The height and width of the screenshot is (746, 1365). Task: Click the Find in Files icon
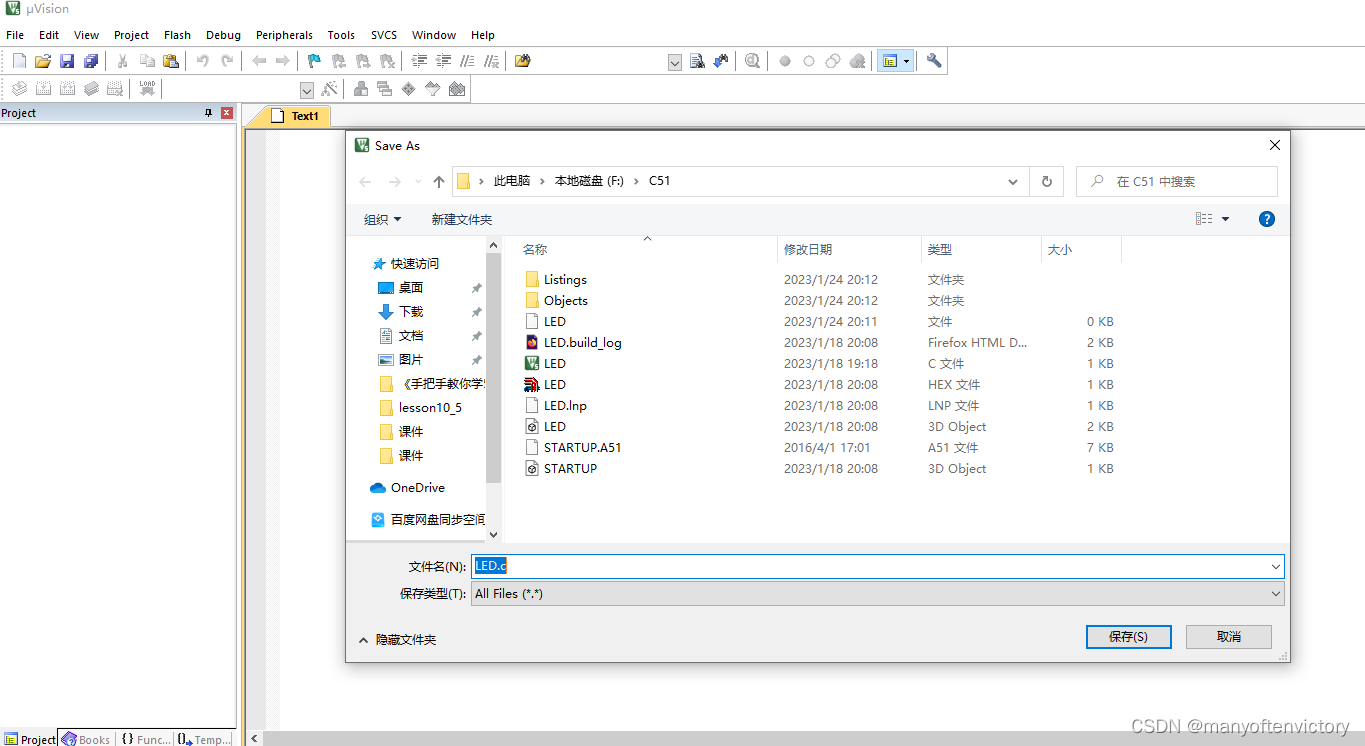tap(523, 61)
